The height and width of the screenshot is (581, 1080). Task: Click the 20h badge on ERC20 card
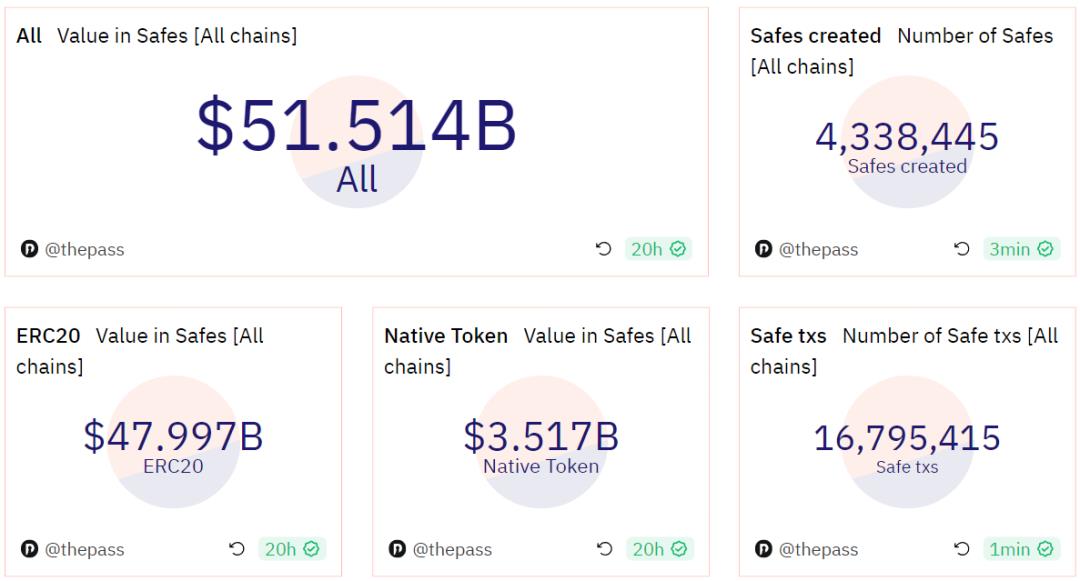click(x=291, y=549)
